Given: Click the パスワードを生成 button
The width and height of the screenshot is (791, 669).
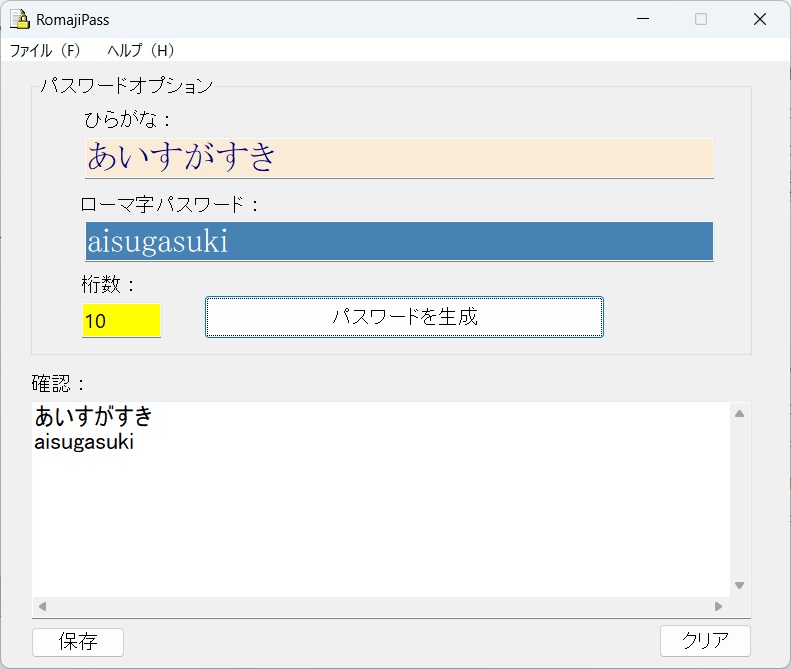Looking at the screenshot, I should [x=404, y=317].
